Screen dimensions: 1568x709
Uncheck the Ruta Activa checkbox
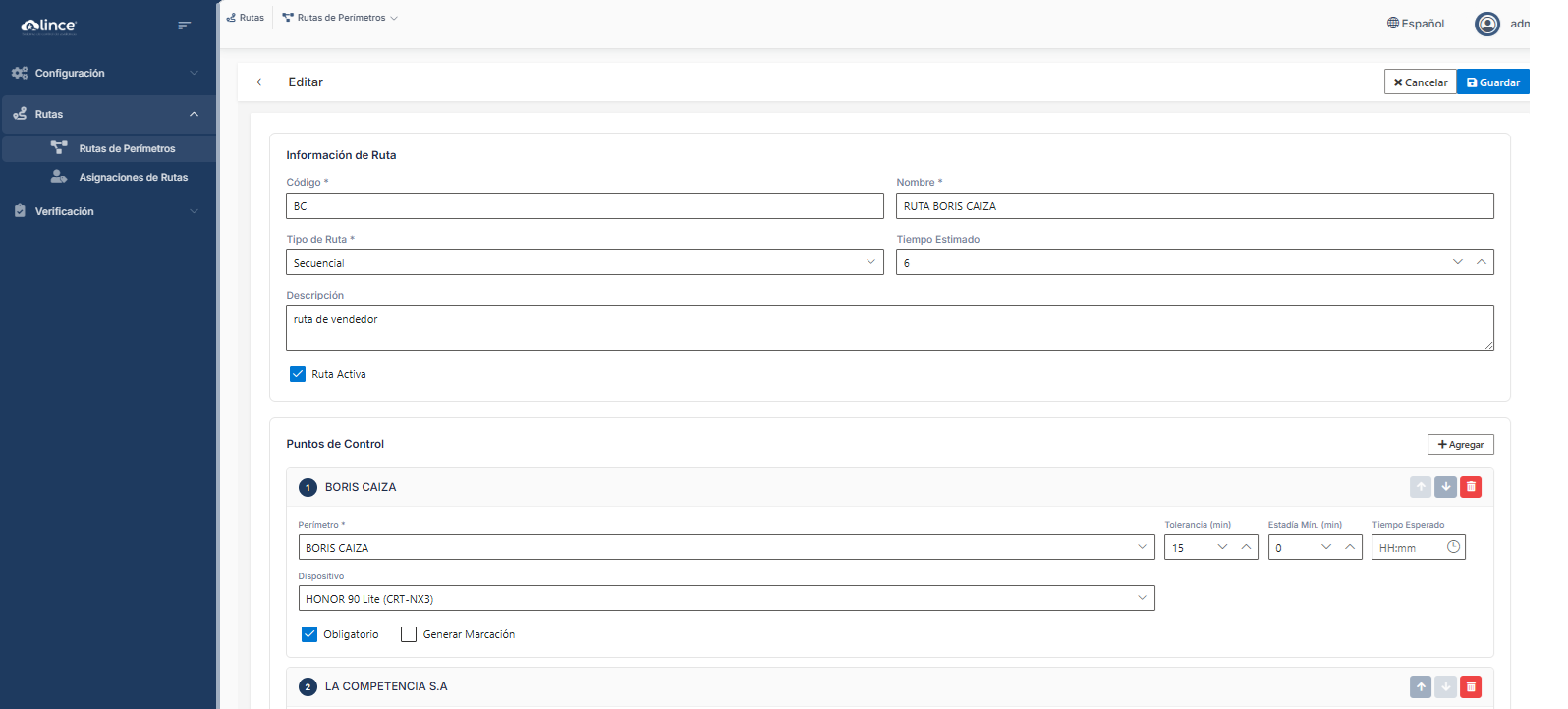298,374
